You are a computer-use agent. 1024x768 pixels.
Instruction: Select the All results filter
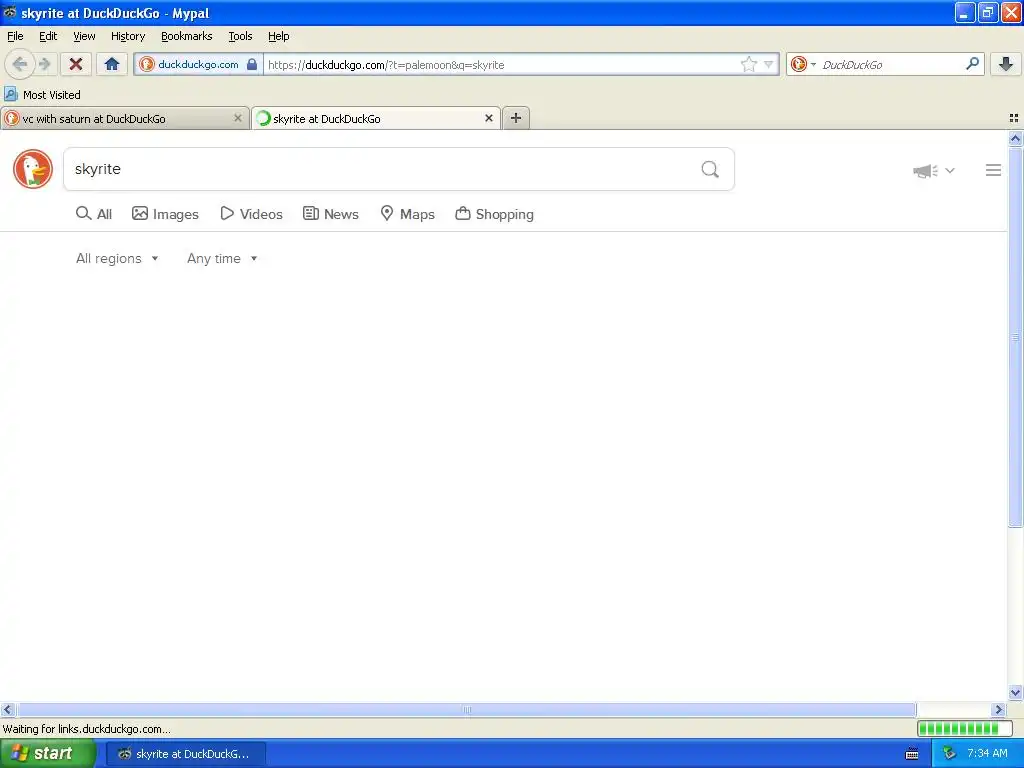coord(94,214)
